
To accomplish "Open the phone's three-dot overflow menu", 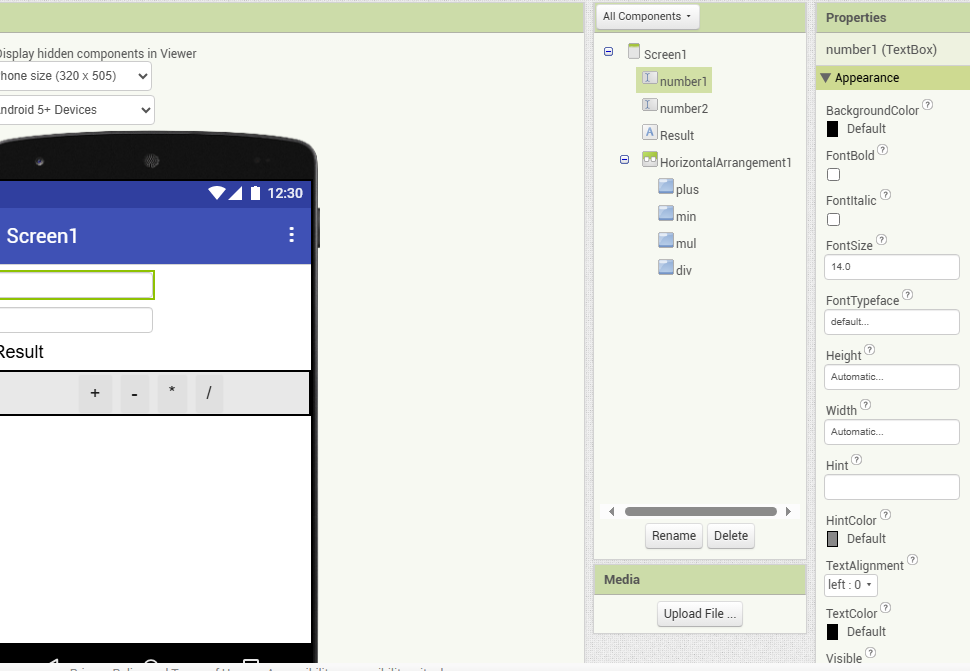I will pyautogui.click(x=292, y=235).
